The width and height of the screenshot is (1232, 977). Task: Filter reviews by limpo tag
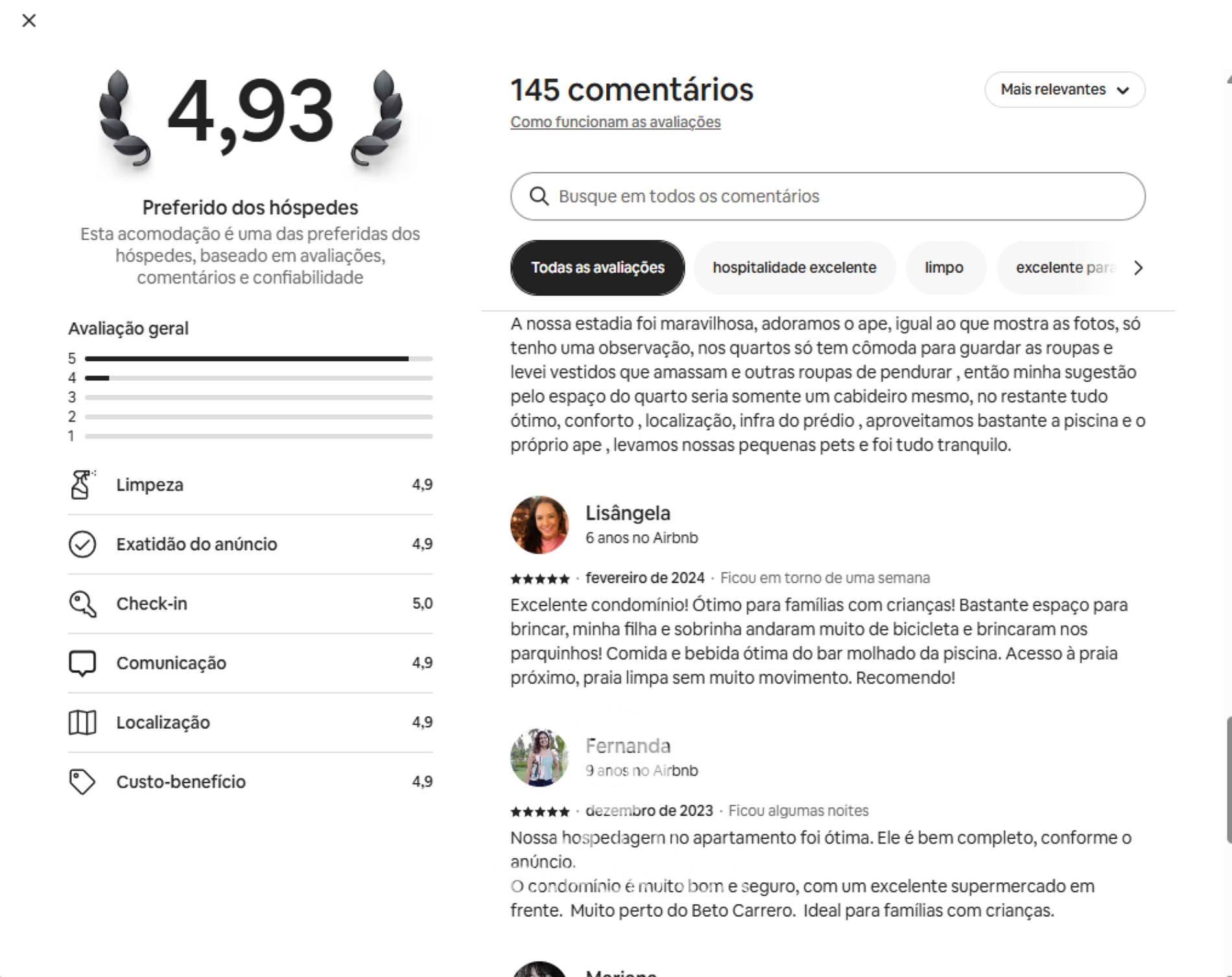click(944, 268)
